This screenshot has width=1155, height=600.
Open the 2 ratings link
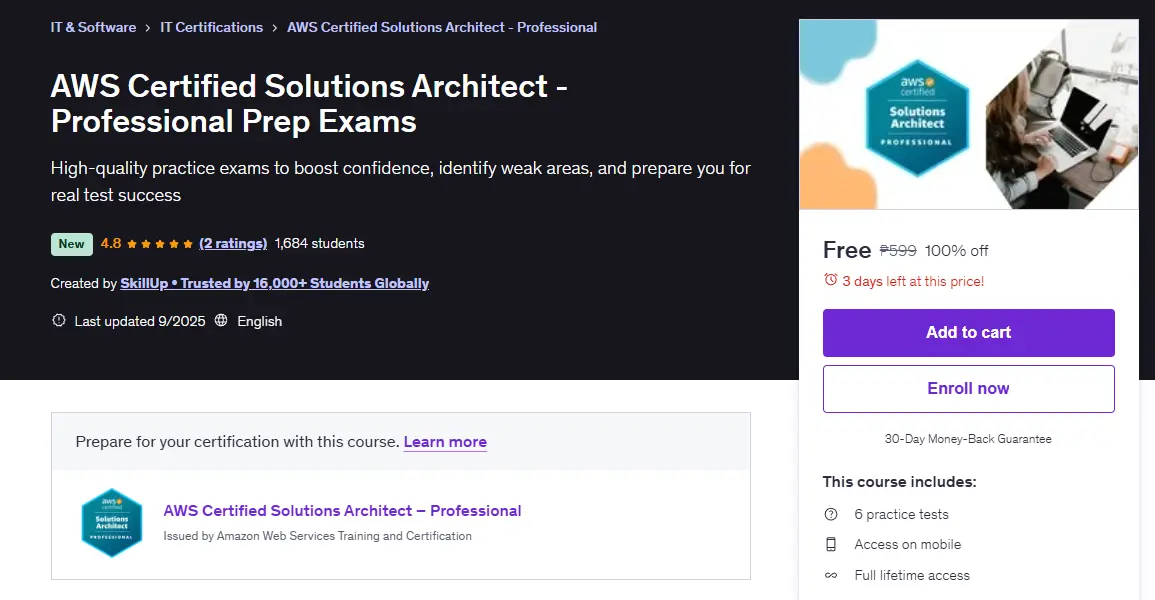(233, 244)
